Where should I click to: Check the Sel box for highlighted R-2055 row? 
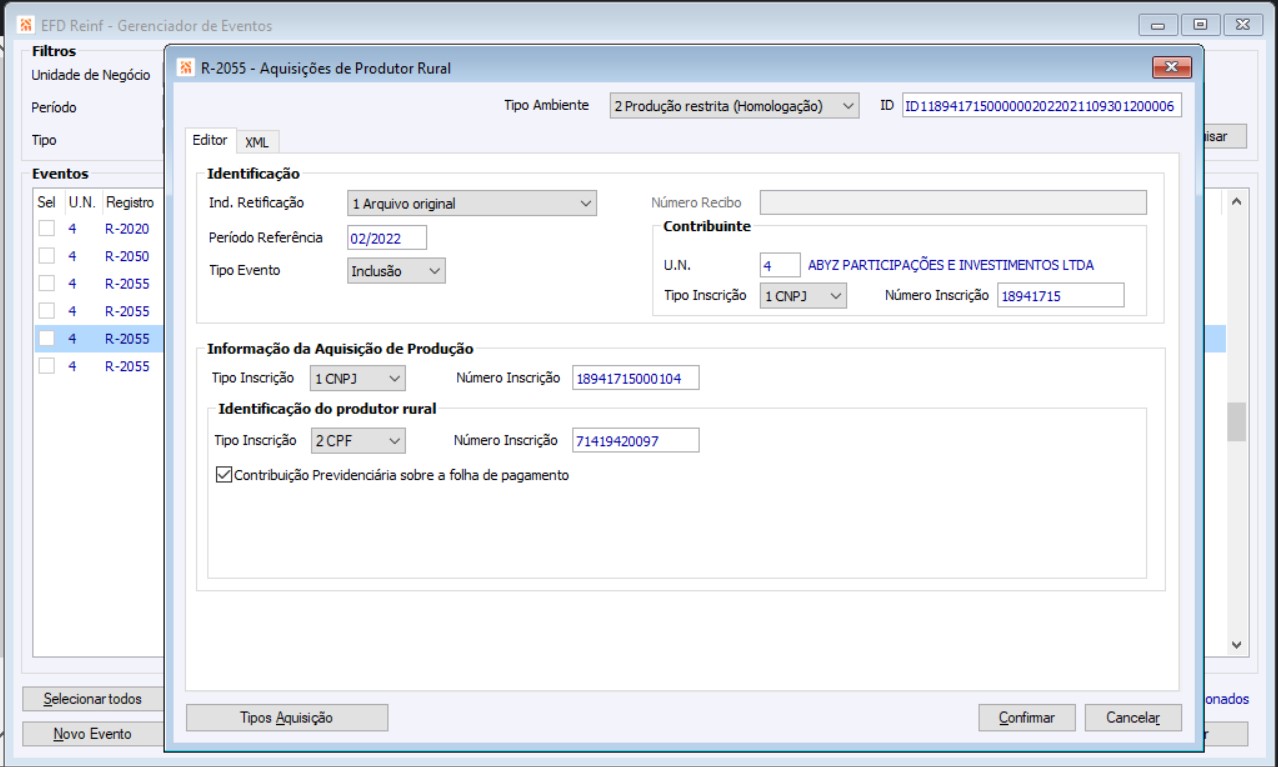tap(46, 339)
